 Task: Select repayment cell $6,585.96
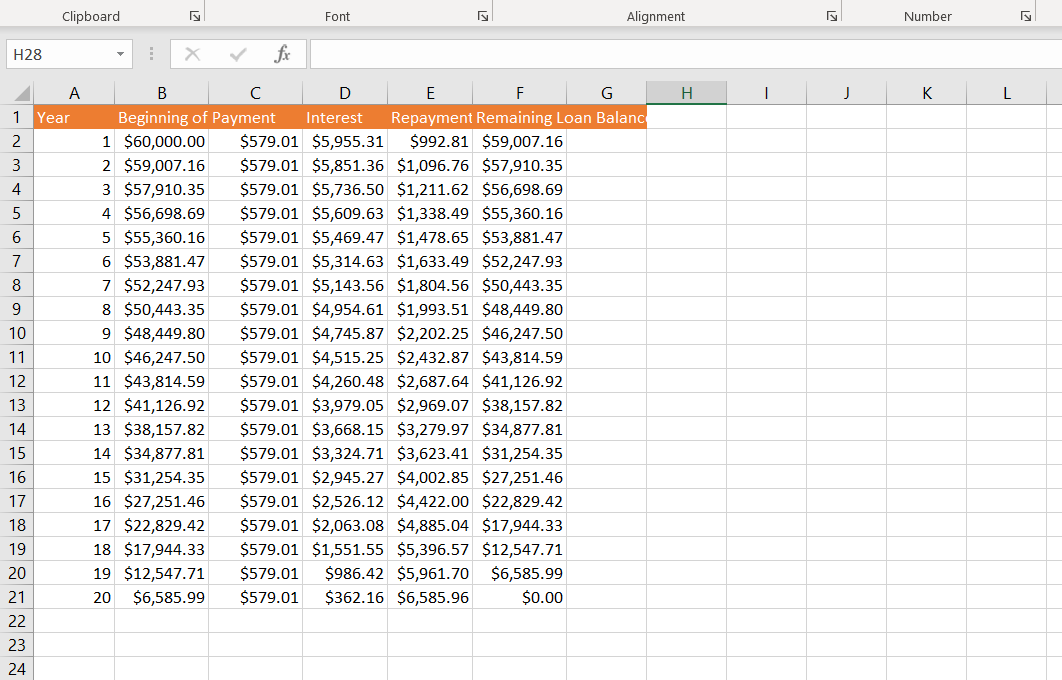pos(430,597)
